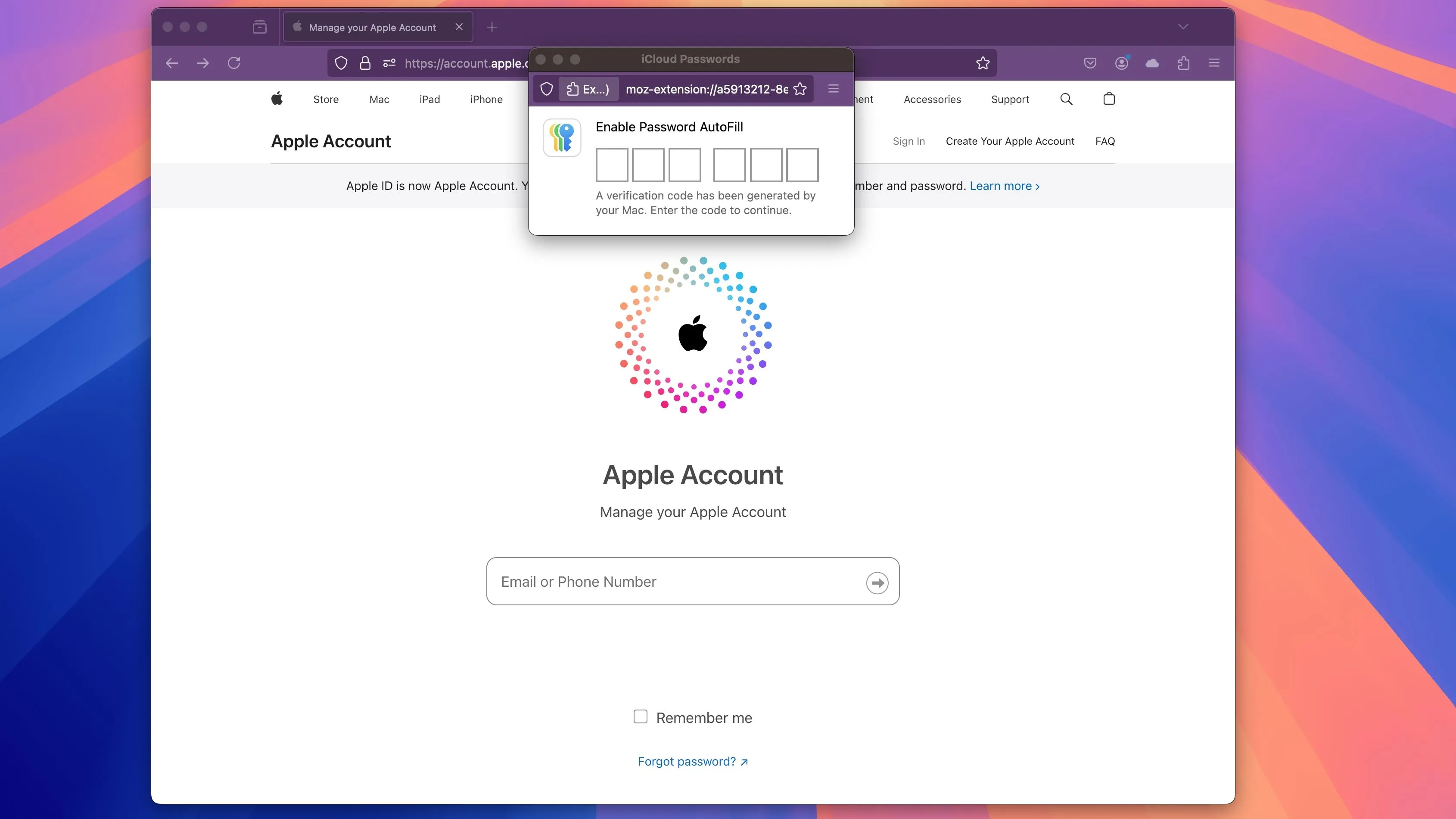
Task: Toggle the bookmark star in the iCloud Passwords popup
Action: [x=800, y=89]
